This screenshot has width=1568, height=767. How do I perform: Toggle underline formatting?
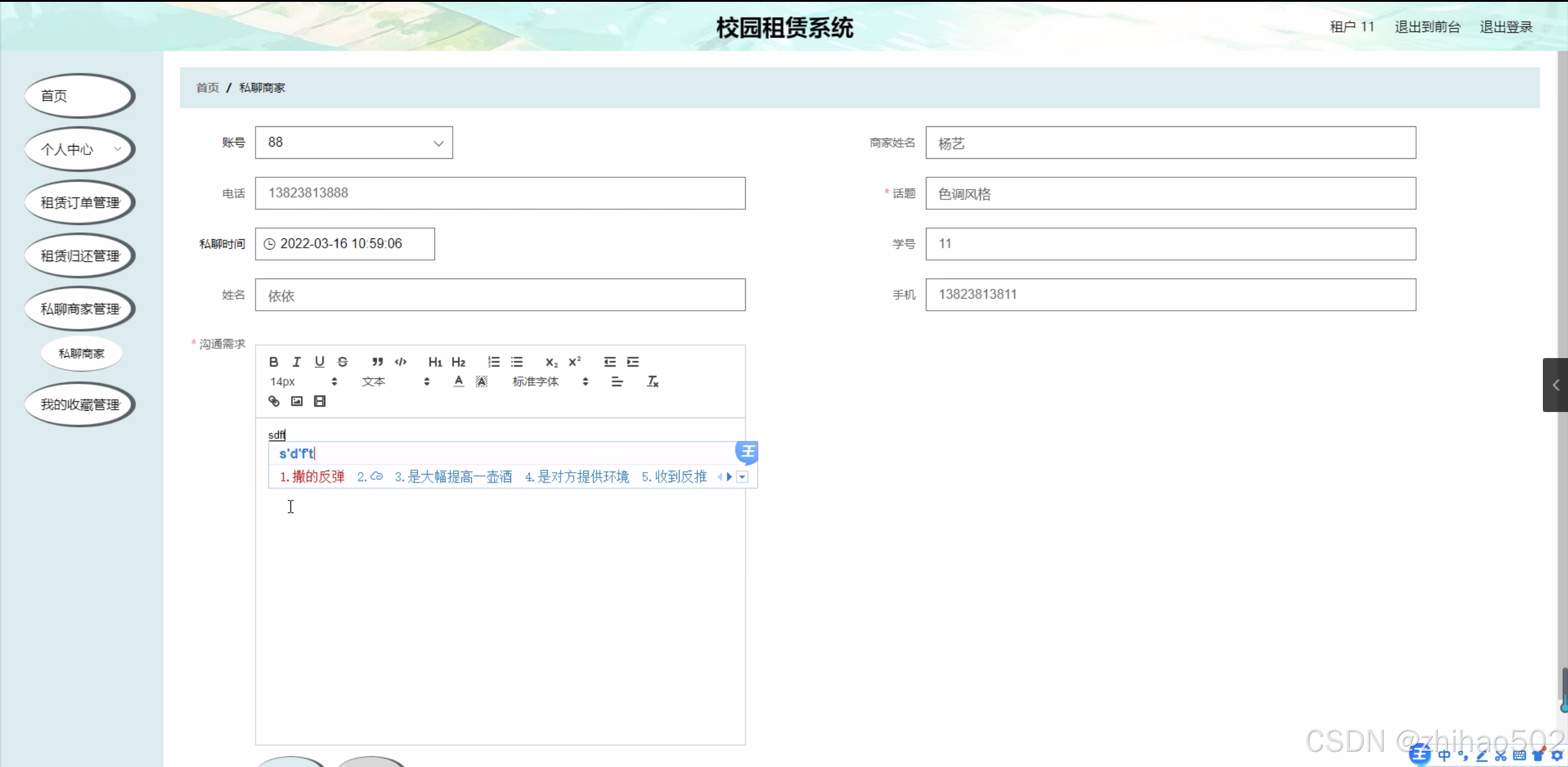(x=319, y=362)
